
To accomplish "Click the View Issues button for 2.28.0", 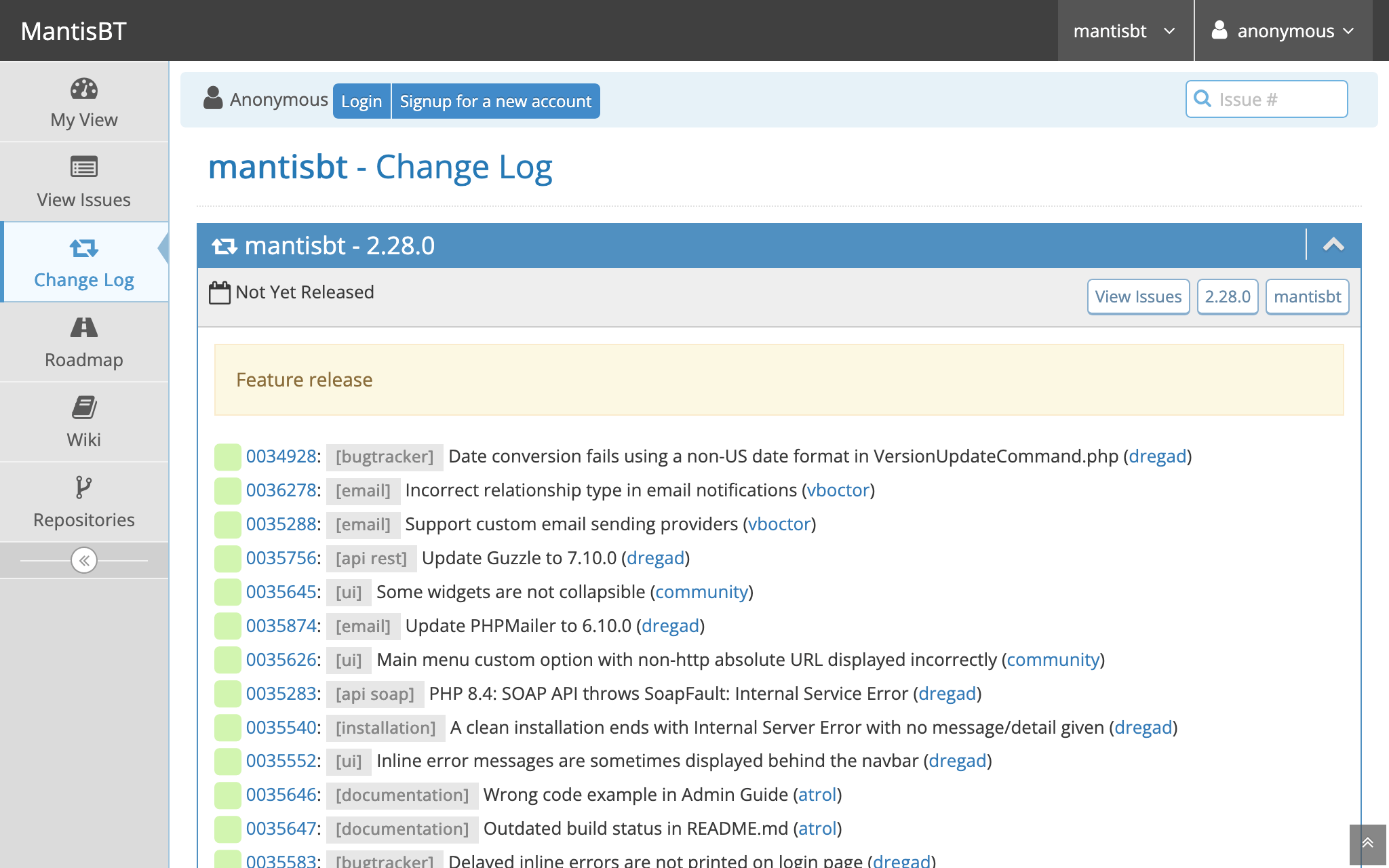I will point(1138,297).
